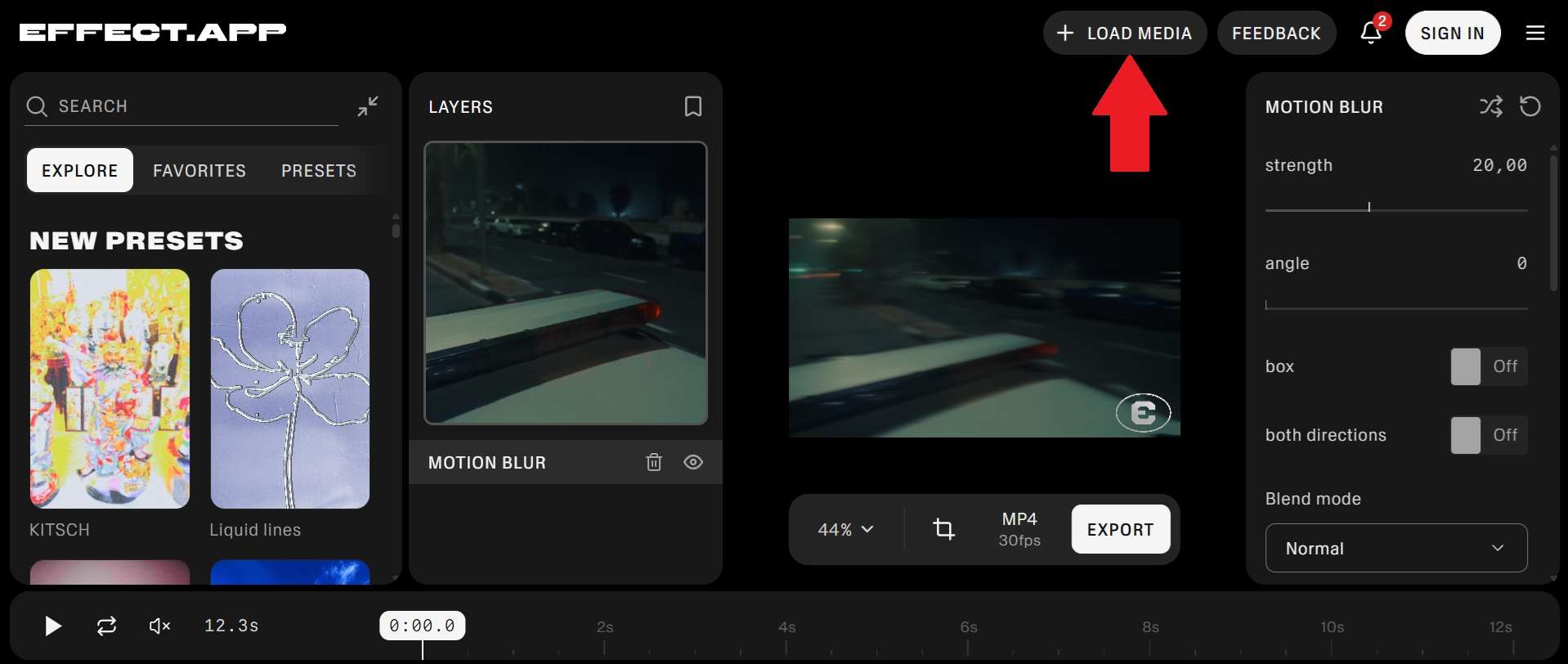Toggle the box option on
This screenshot has width=1568, height=664.
(x=1489, y=366)
